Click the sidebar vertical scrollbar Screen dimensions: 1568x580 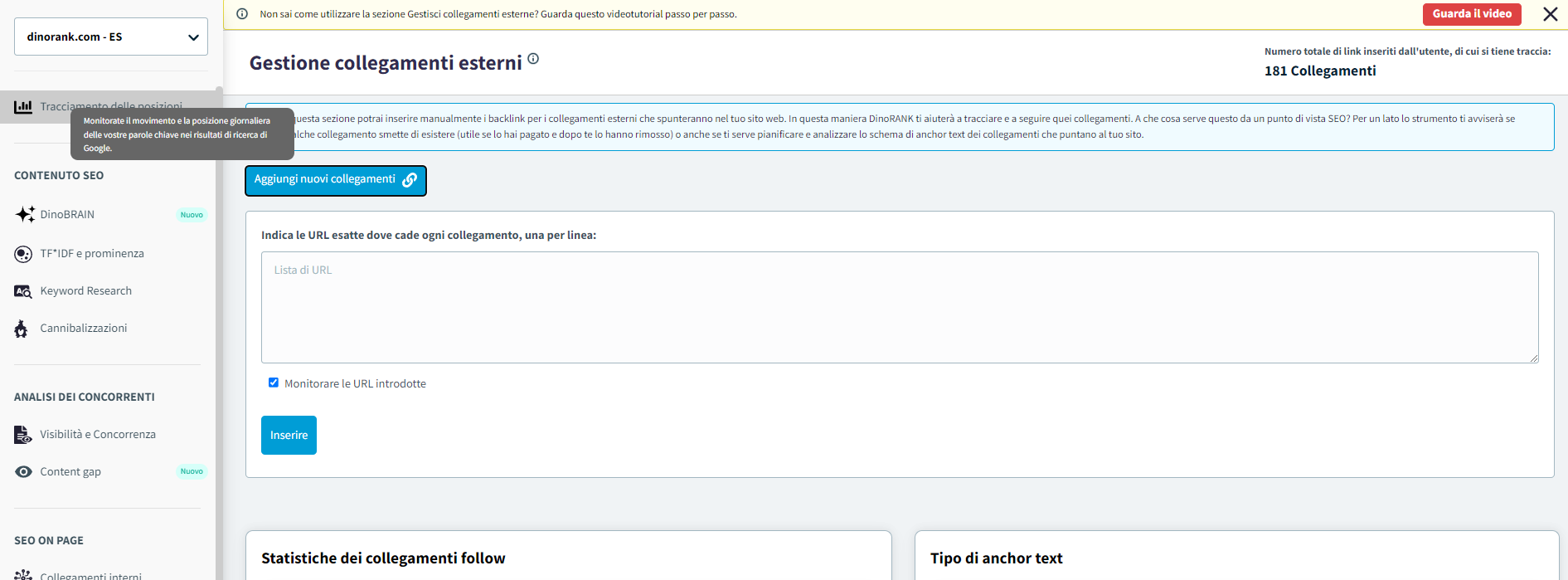tap(219, 332)
